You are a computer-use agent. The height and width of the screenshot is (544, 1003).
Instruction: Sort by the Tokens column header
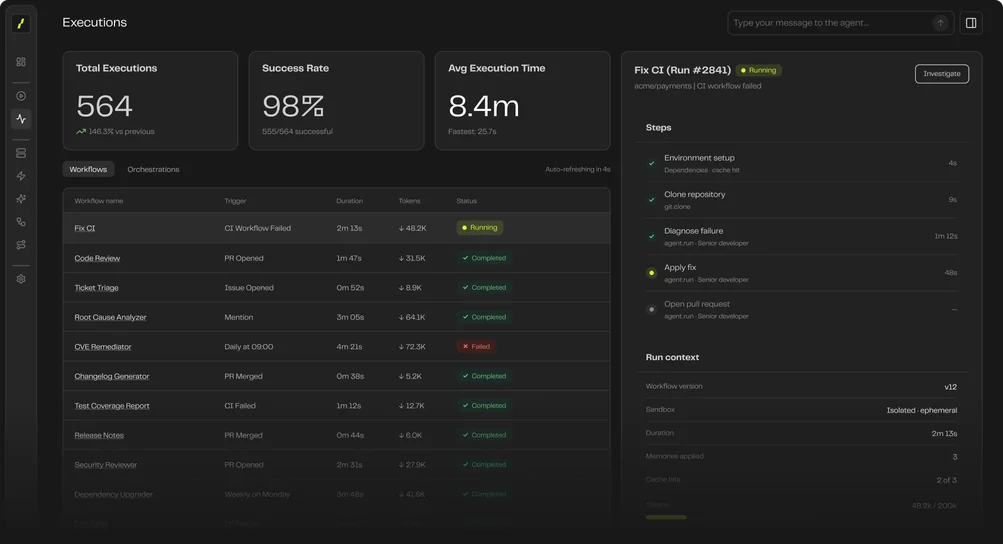pyautogui.click(x=409, y=201)
